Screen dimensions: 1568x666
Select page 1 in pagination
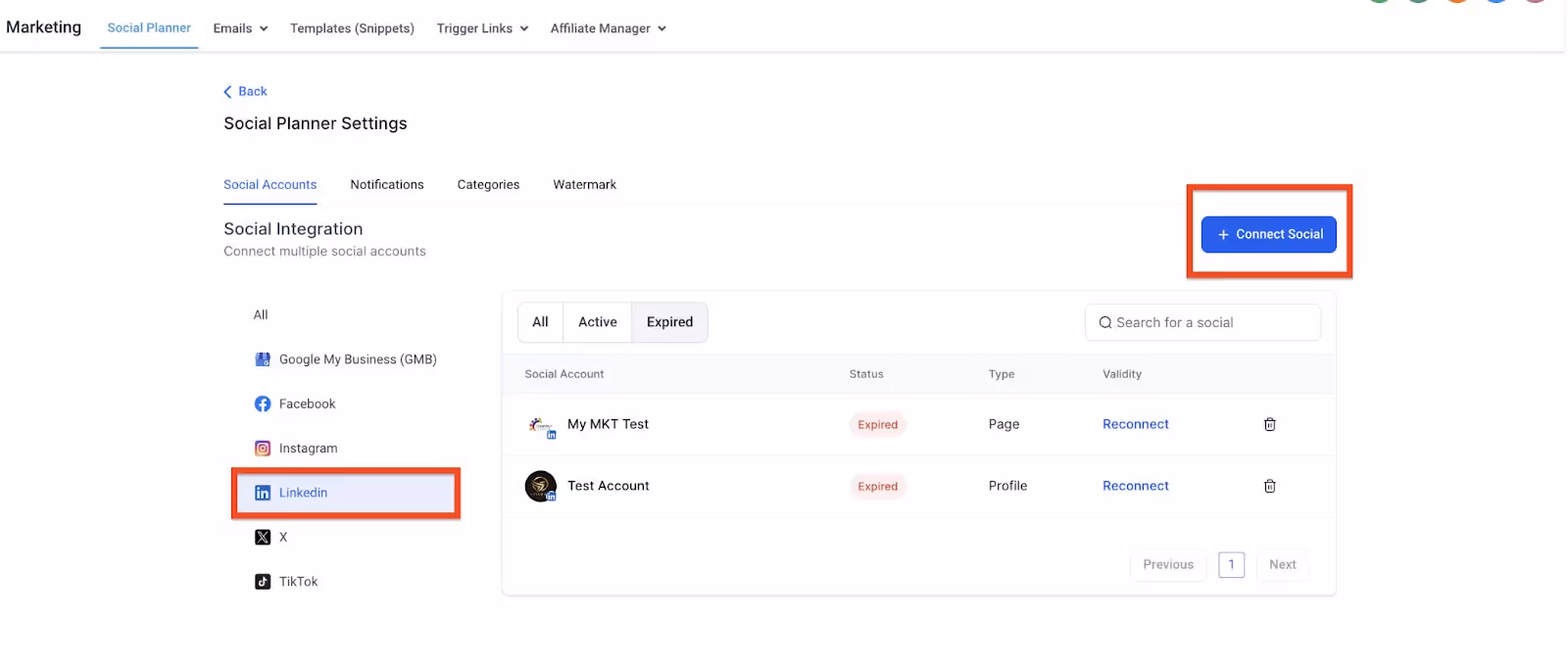[x=1232, y=564]
